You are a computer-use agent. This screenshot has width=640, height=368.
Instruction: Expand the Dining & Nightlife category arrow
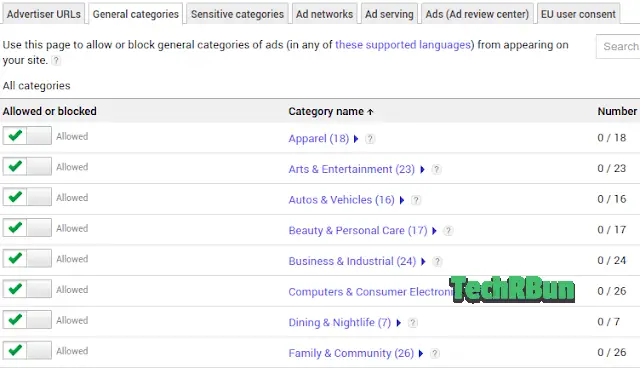[x=399, y=323]
